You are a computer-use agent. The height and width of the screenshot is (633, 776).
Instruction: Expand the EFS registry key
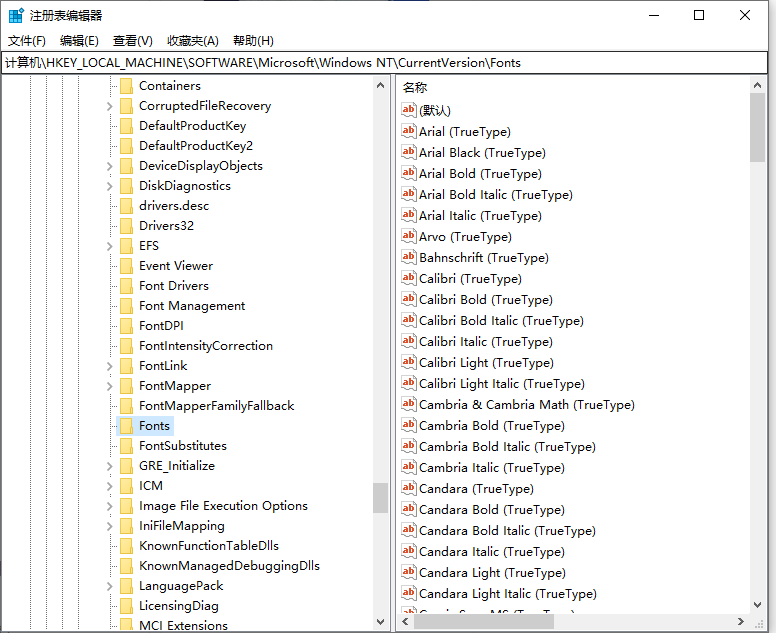point(109,246)
